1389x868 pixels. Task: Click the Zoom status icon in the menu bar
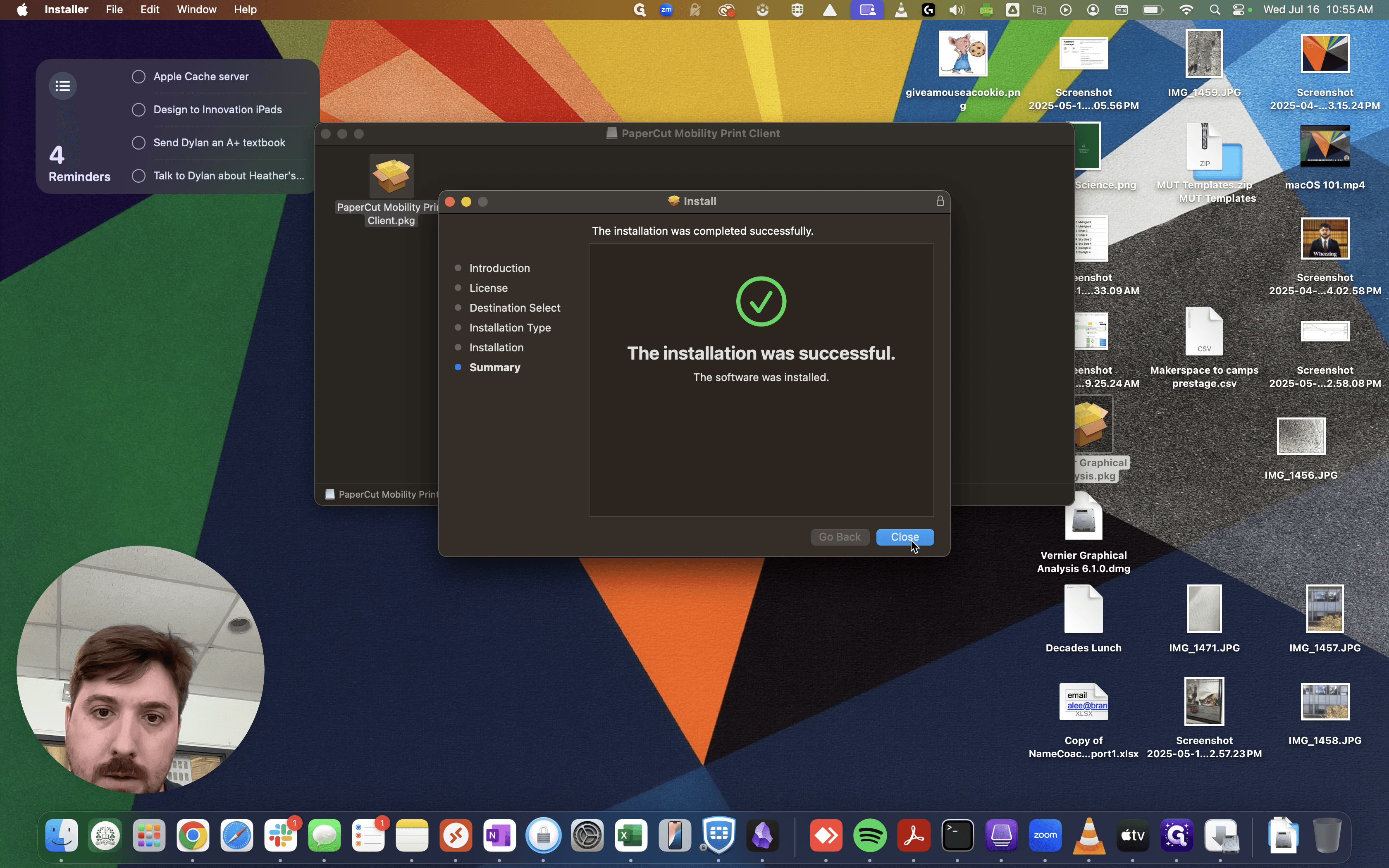(666, 10)
